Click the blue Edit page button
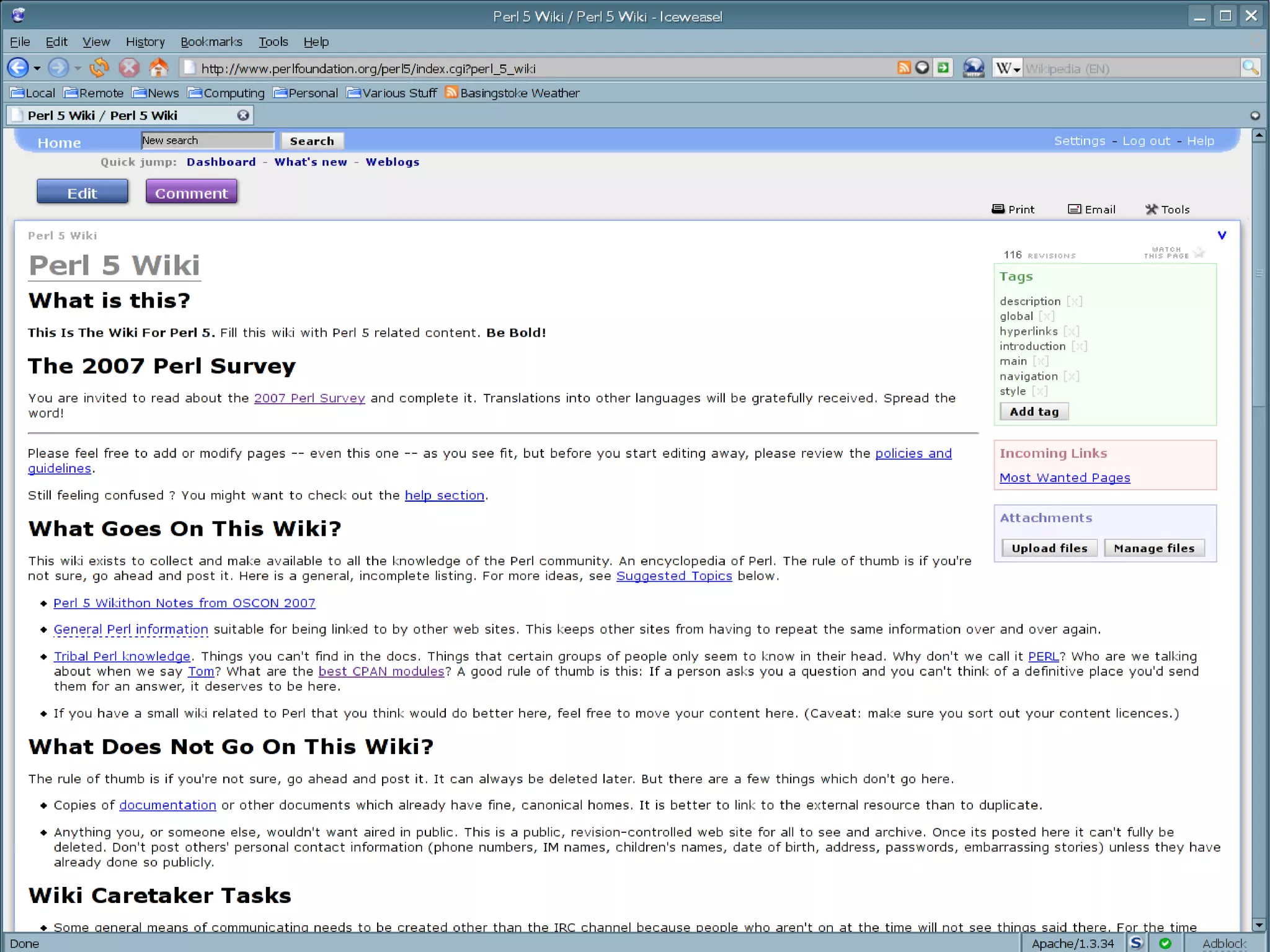The height and width of the screenshot is (952, 1270). tap(82, 192)
